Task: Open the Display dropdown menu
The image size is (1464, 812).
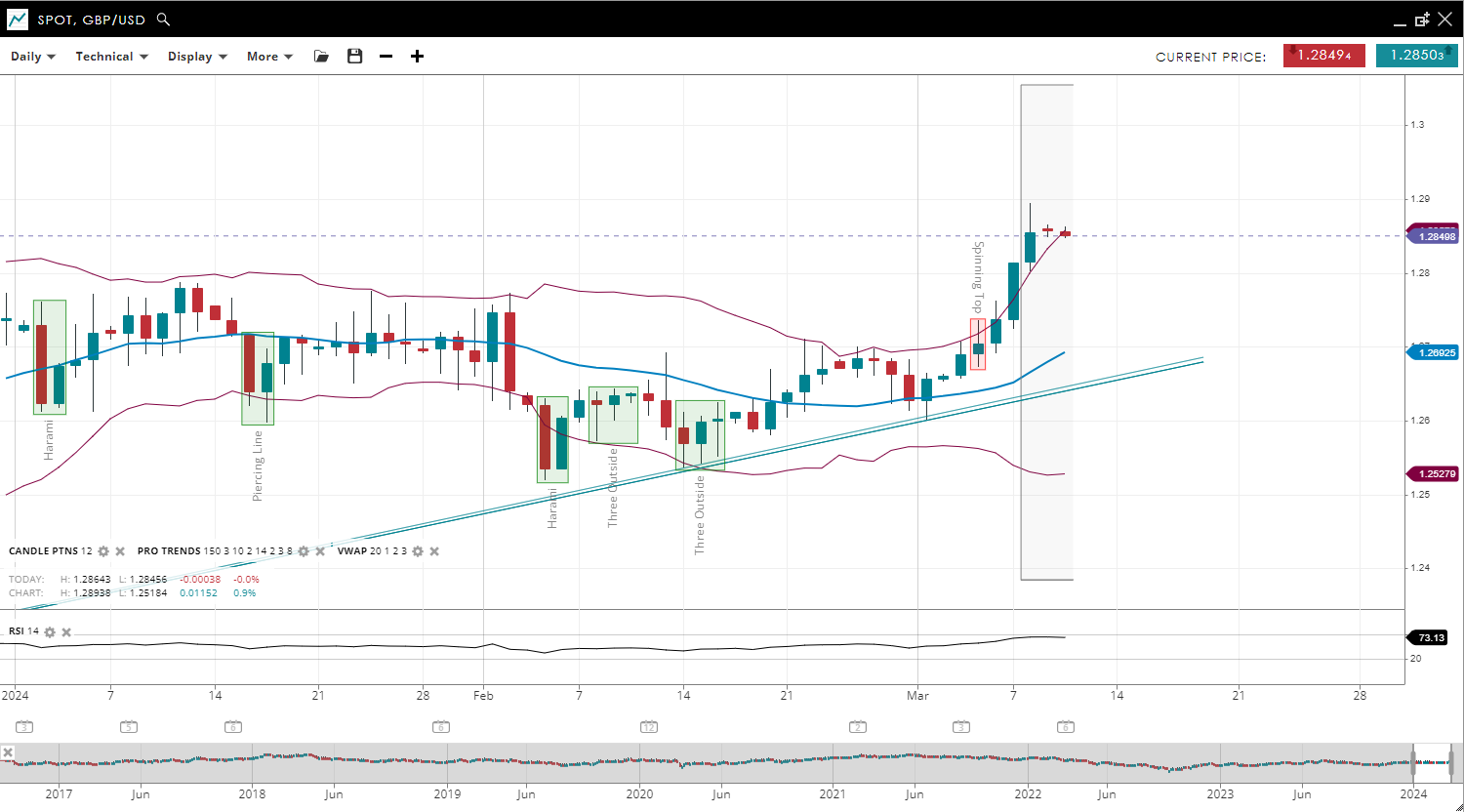Action: tap(197, 57)
